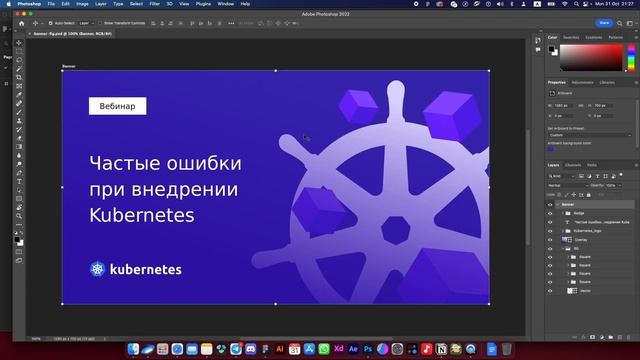Select the Overlay layer name
640x360 pixels.
[x=581, y=240]
